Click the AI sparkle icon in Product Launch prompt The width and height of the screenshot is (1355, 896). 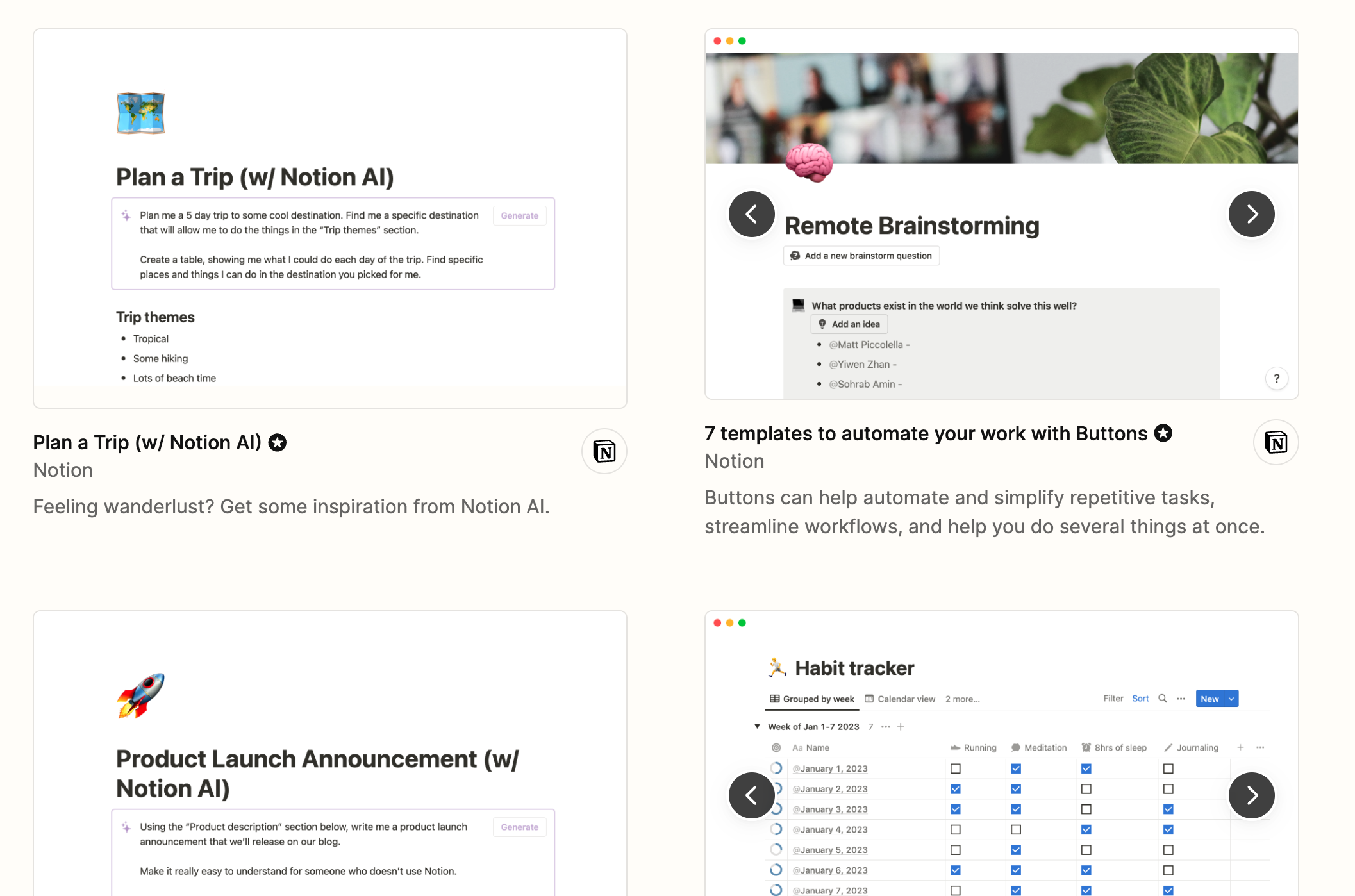[126, 827]
